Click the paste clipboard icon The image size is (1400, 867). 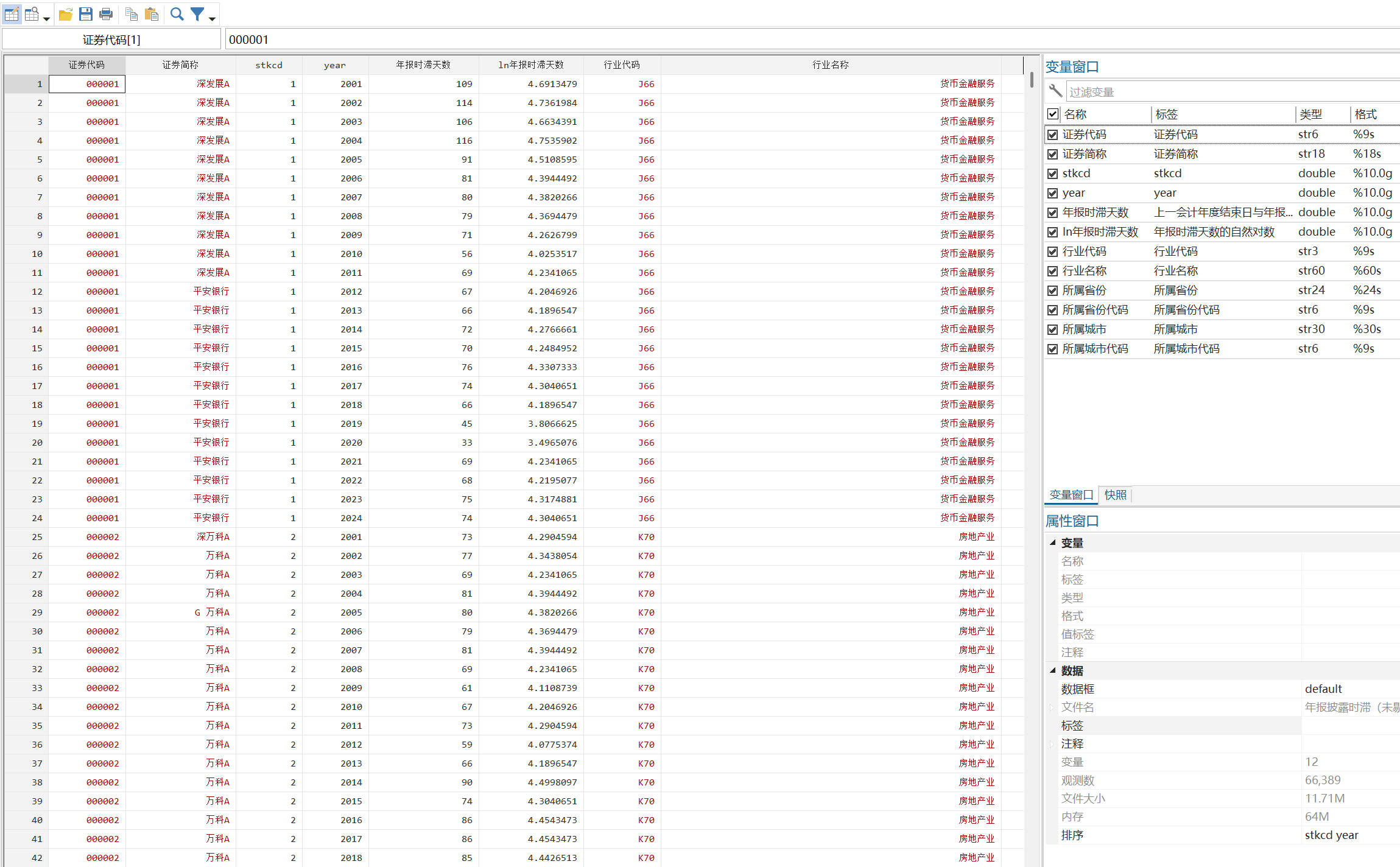coord(152,14)
